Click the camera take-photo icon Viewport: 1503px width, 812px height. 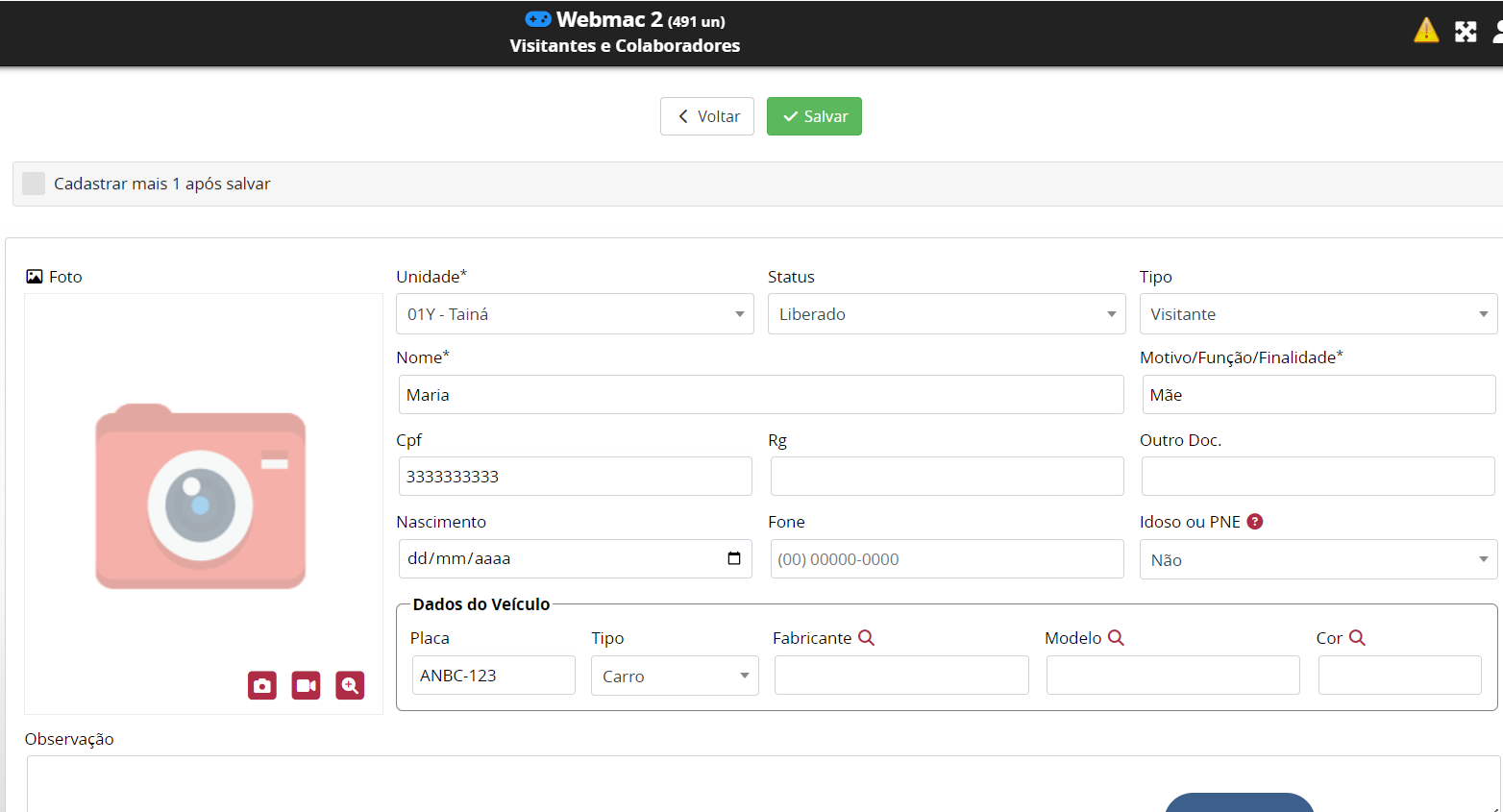[x=262, y=685]
